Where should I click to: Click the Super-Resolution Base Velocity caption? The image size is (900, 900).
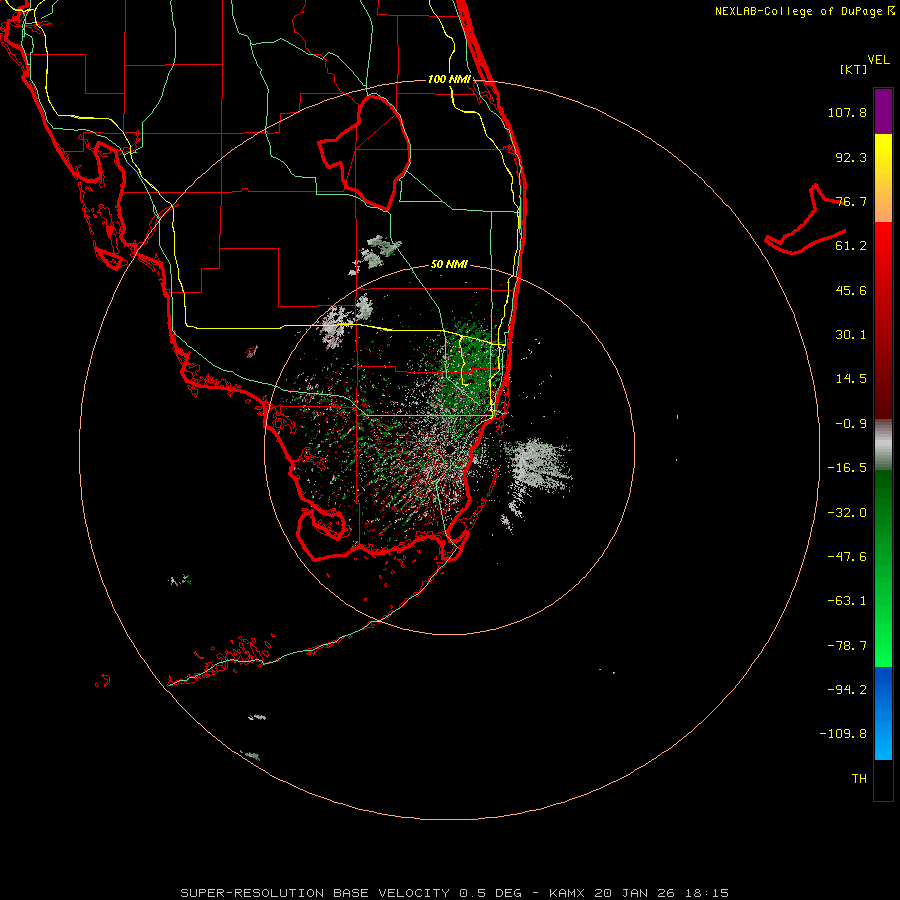[455, 893]
